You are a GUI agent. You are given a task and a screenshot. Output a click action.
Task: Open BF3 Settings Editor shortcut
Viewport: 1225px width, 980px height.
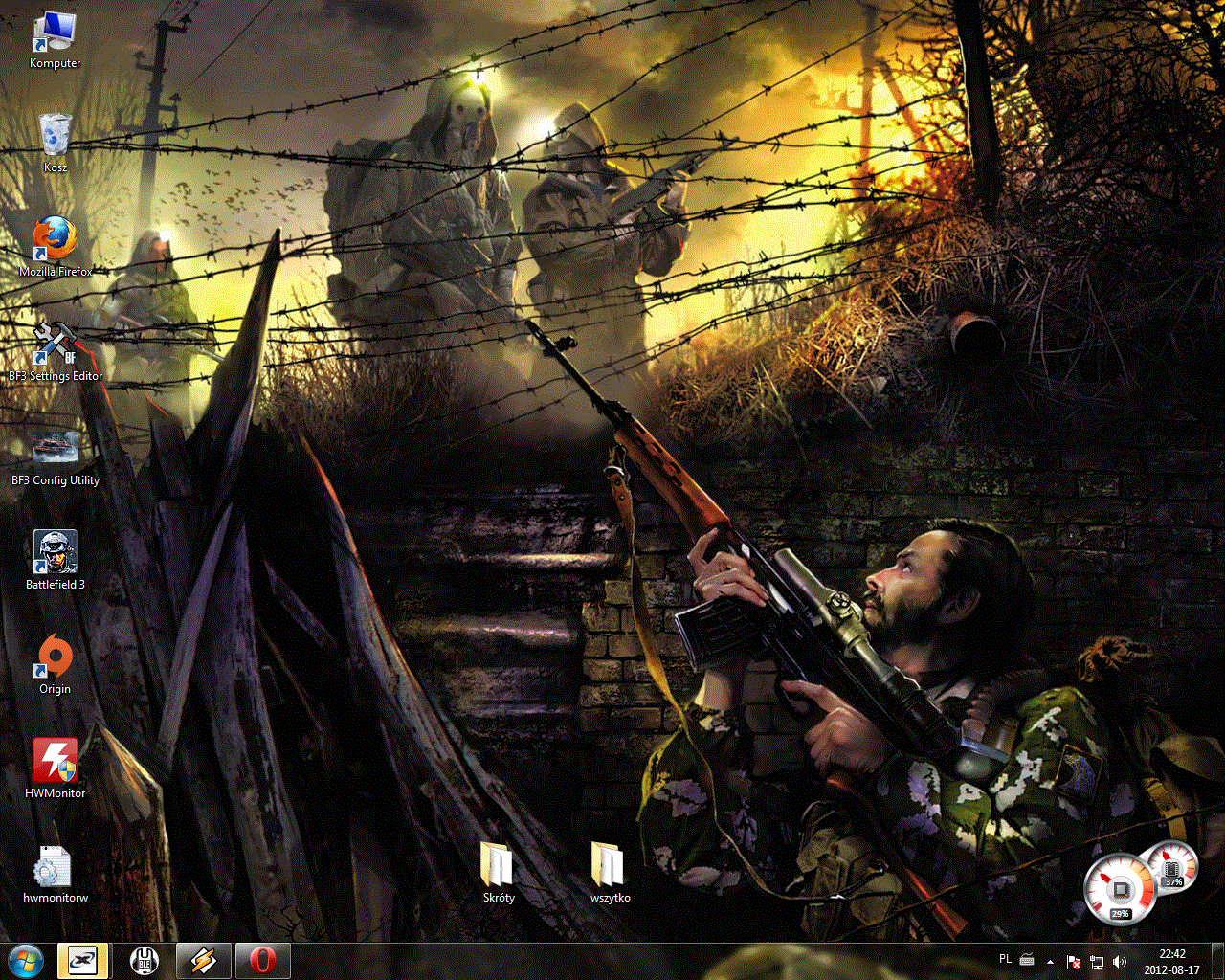pos(55,351)
